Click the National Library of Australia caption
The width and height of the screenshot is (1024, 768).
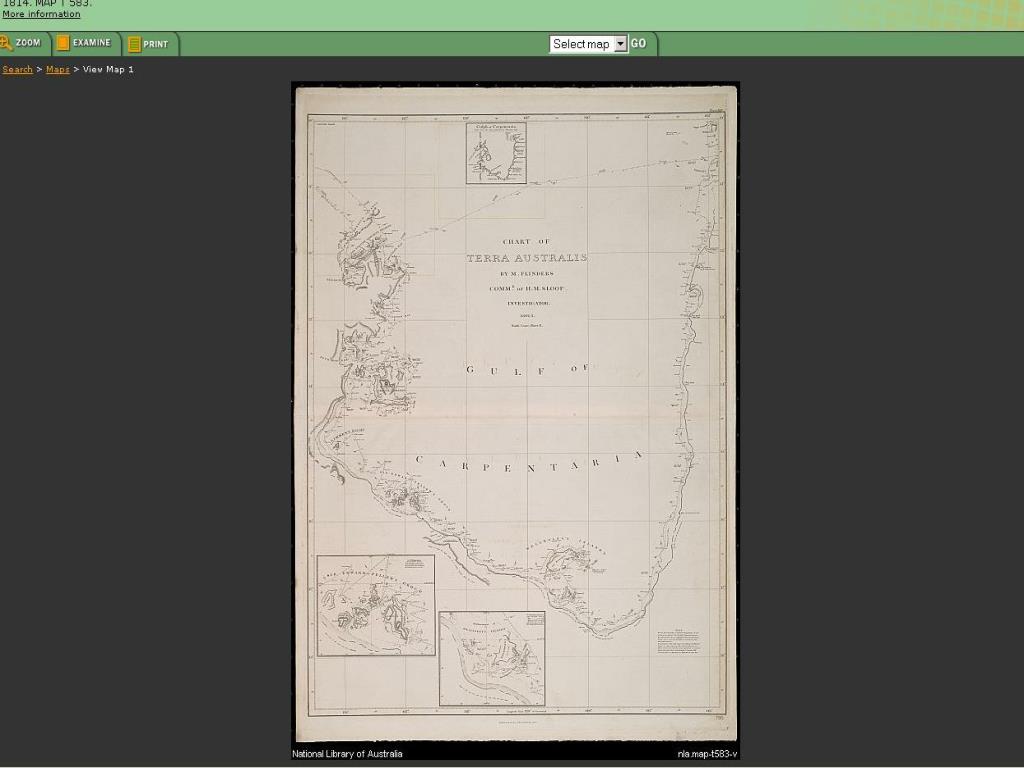click(347, 754)
